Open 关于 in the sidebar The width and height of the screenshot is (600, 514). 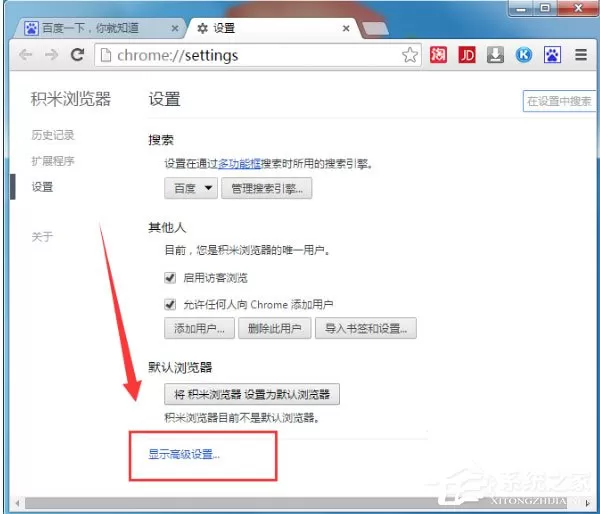coord(42,237)
